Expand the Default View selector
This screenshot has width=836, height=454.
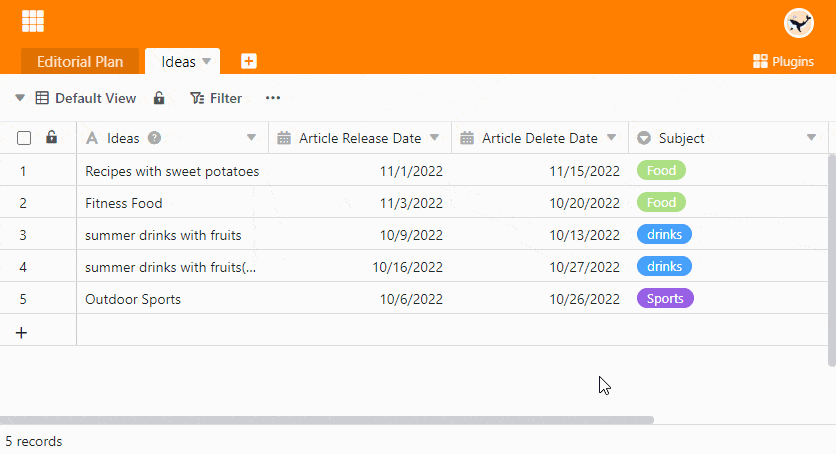[x=20, y=98]
